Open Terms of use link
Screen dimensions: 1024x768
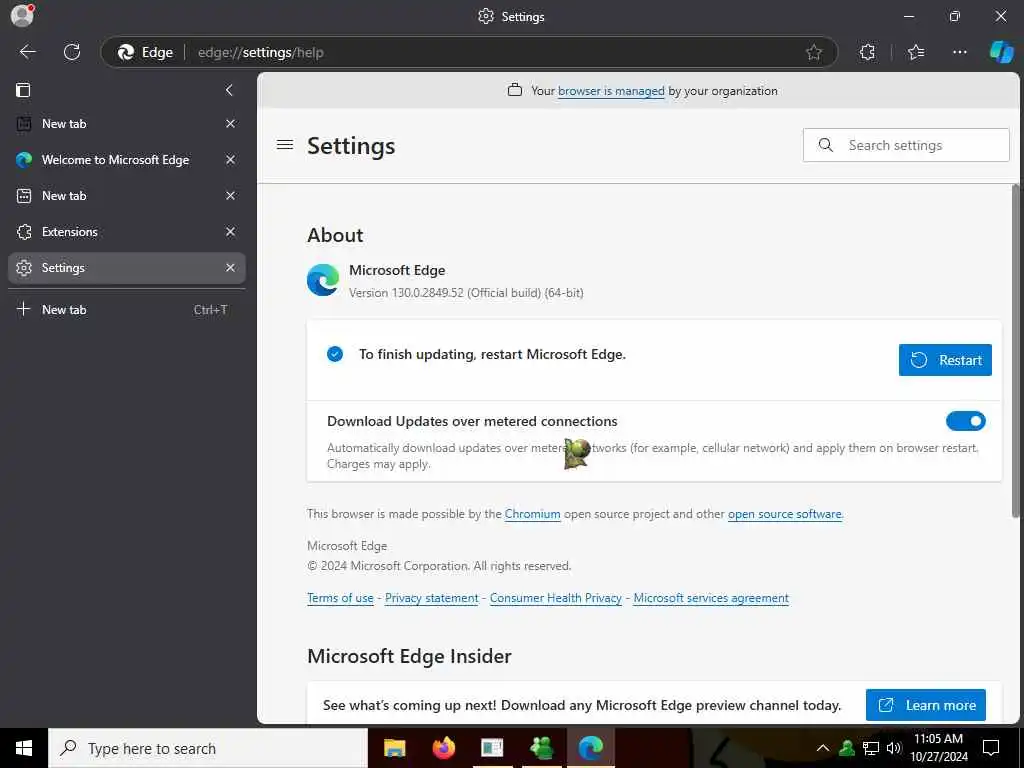tap(340, 598)
